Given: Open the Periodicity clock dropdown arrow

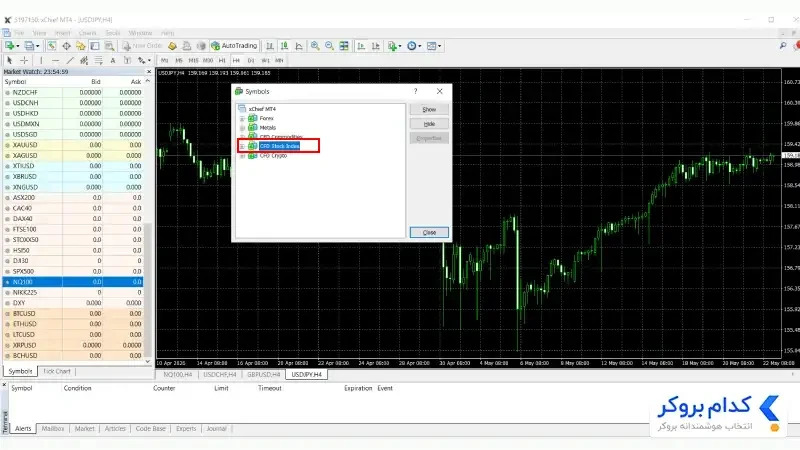Looking at the screenshot, I should [420, 46].
